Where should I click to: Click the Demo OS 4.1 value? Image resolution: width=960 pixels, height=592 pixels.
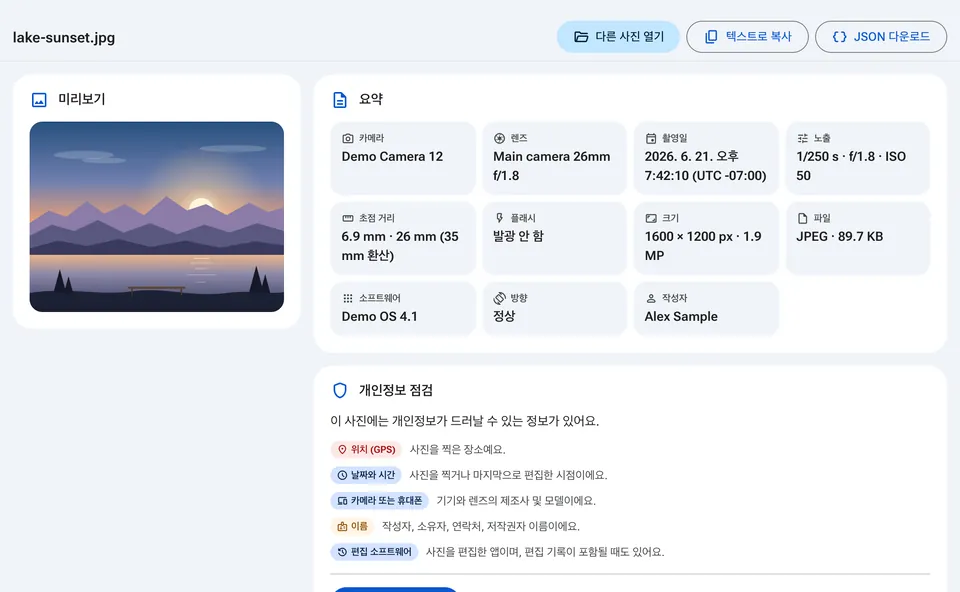click(x=379, y=317)
